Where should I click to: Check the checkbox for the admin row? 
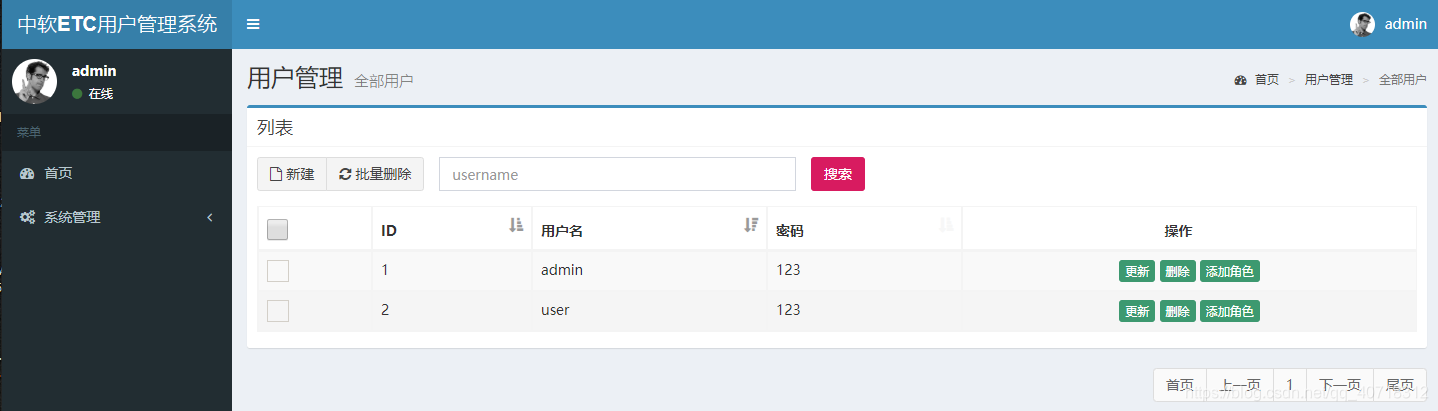[x=278, y=271]
